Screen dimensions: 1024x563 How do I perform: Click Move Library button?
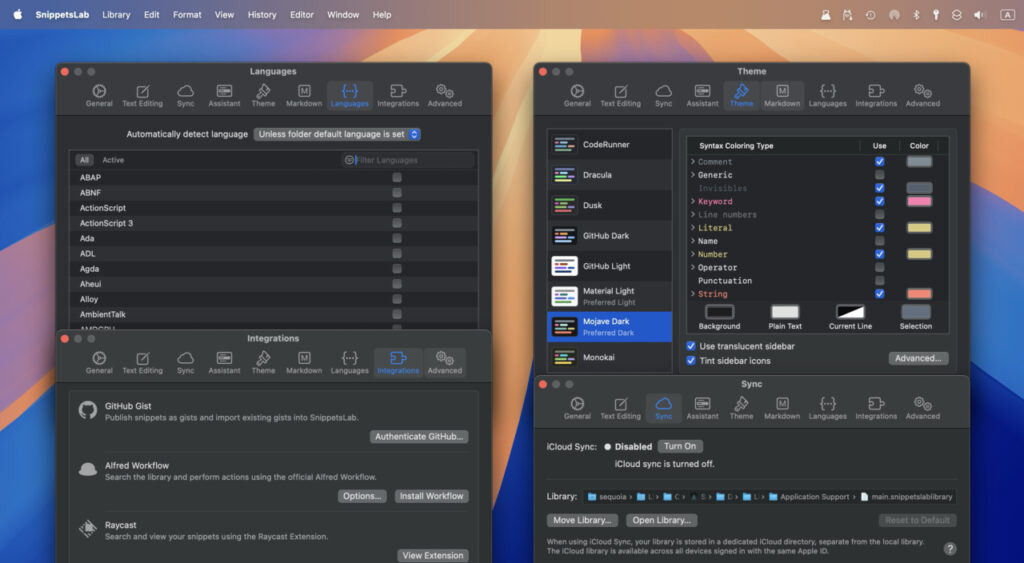[582, 520]
